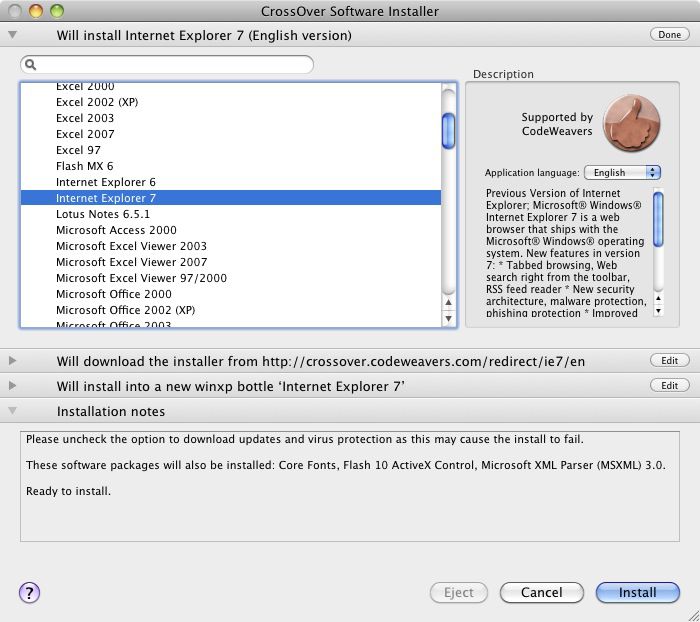The width and height of the screenshot is (700, 622).
Task: Click the software list scrollbar thumb
Action: (449, 128)
